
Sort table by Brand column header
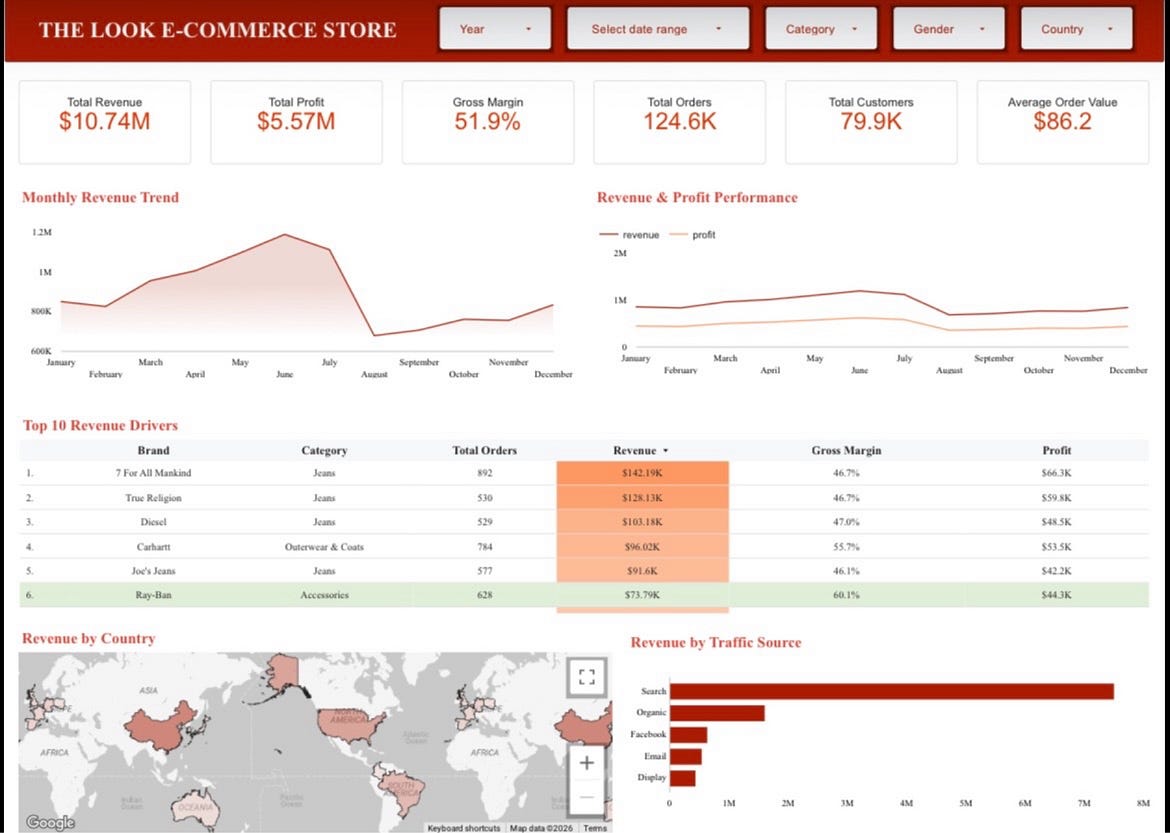(x=153, y=450)
